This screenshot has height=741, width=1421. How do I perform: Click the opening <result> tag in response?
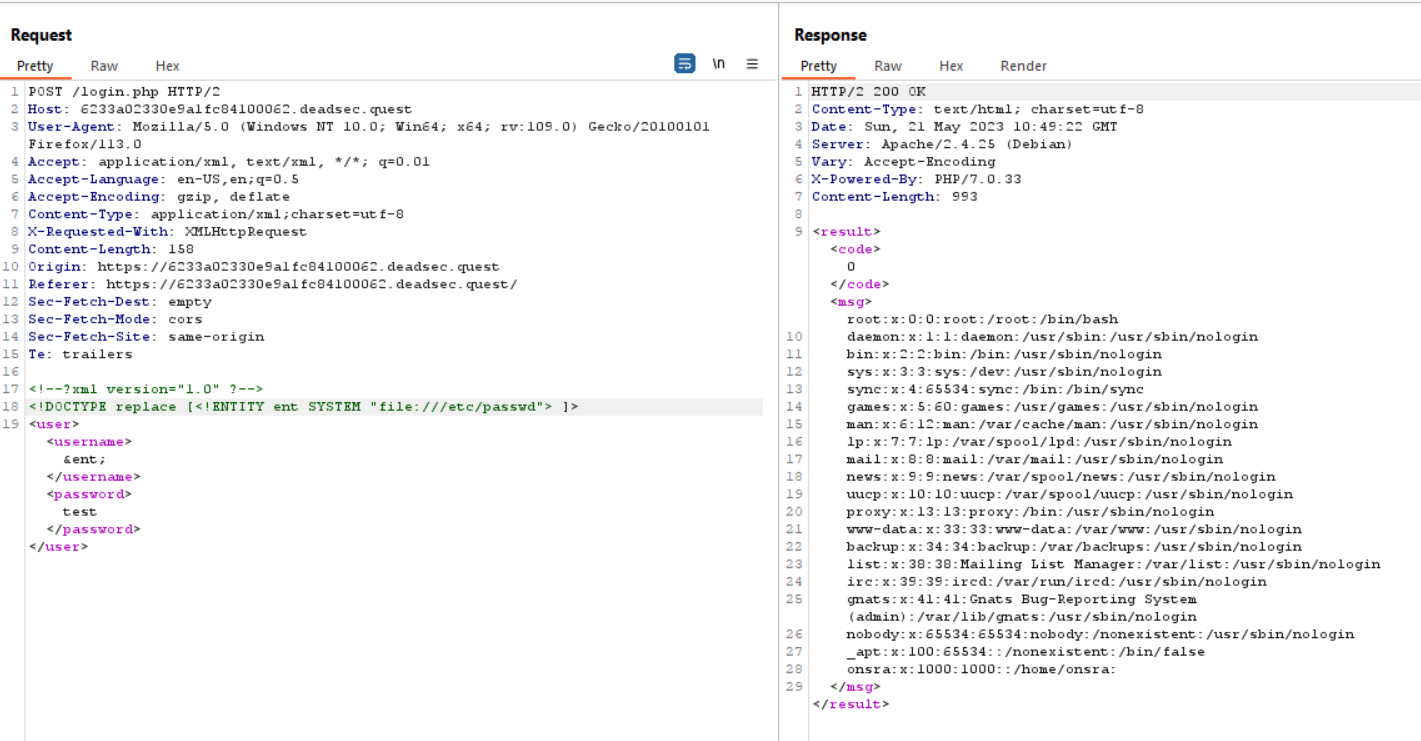pos(846,232)
